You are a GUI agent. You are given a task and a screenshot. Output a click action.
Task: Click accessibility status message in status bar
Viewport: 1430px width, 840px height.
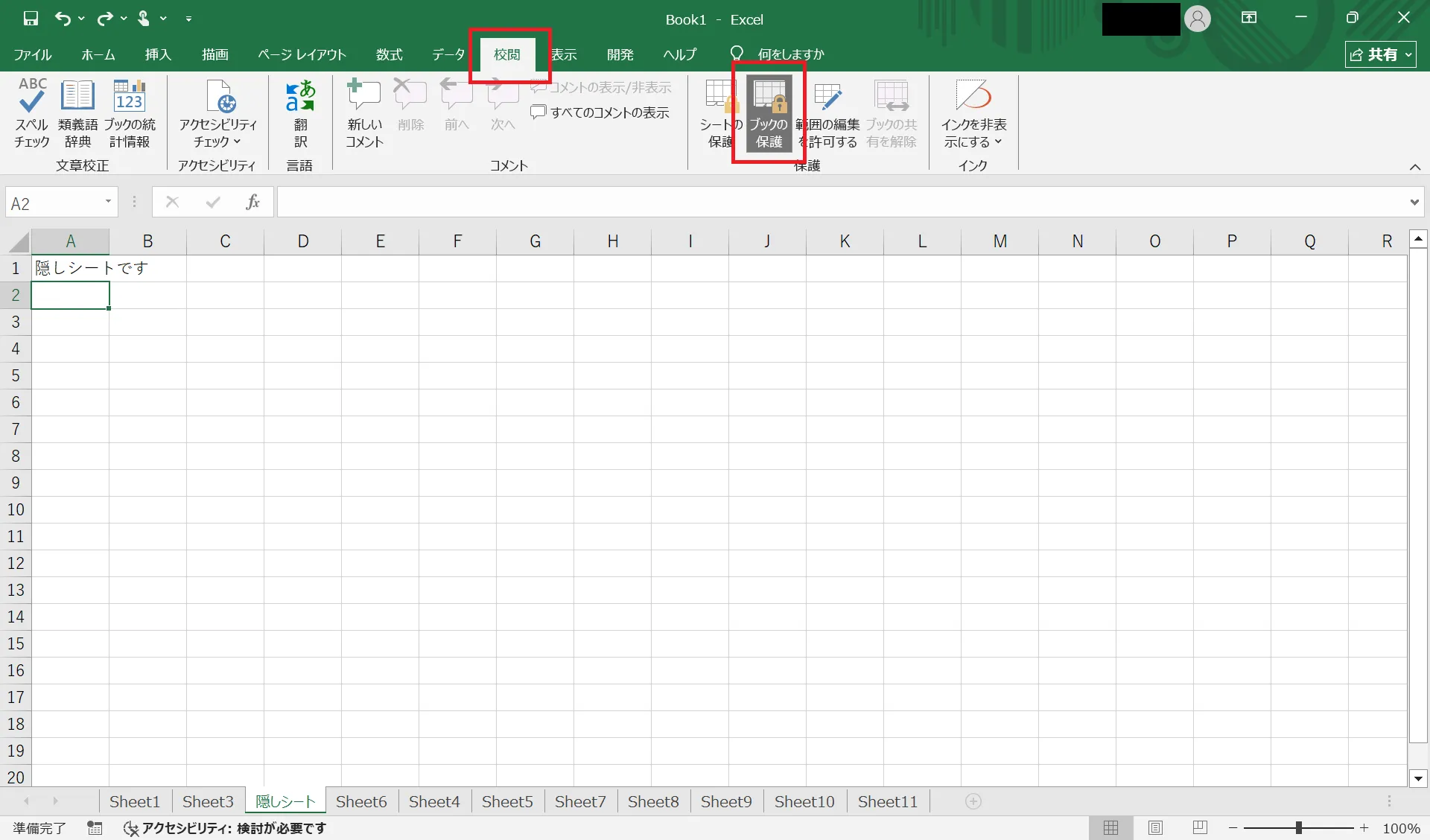click(226, 827)
